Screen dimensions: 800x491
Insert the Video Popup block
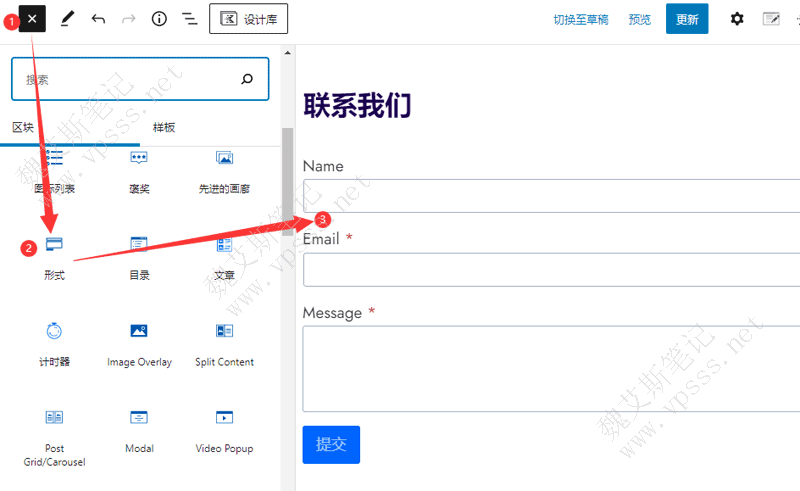tap(224, 432)
